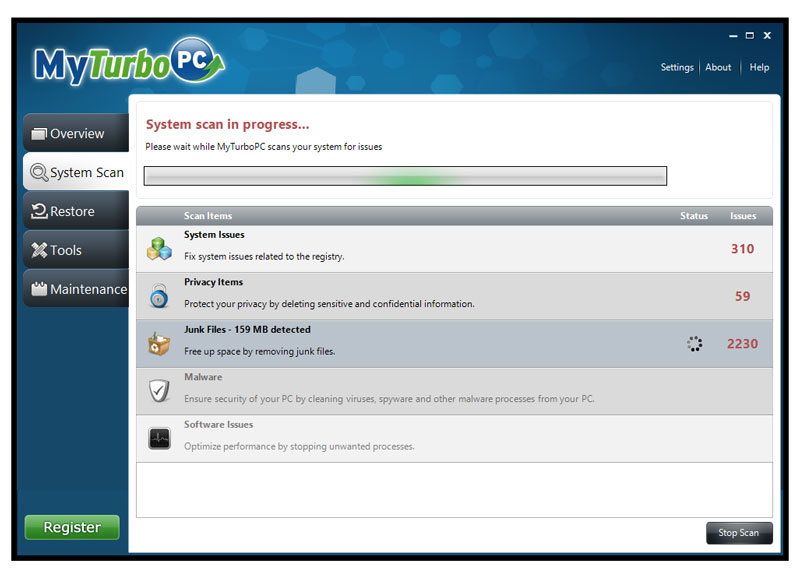Screen dimensions: 800x576
Task: Open the About menu link
Action: (x=718, y=67)
